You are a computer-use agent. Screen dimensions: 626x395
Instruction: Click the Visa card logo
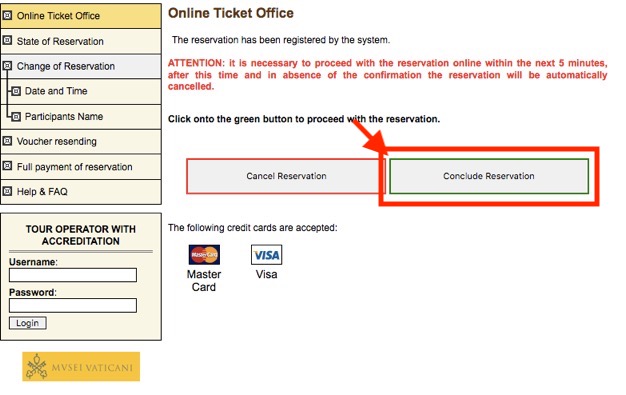266,255
